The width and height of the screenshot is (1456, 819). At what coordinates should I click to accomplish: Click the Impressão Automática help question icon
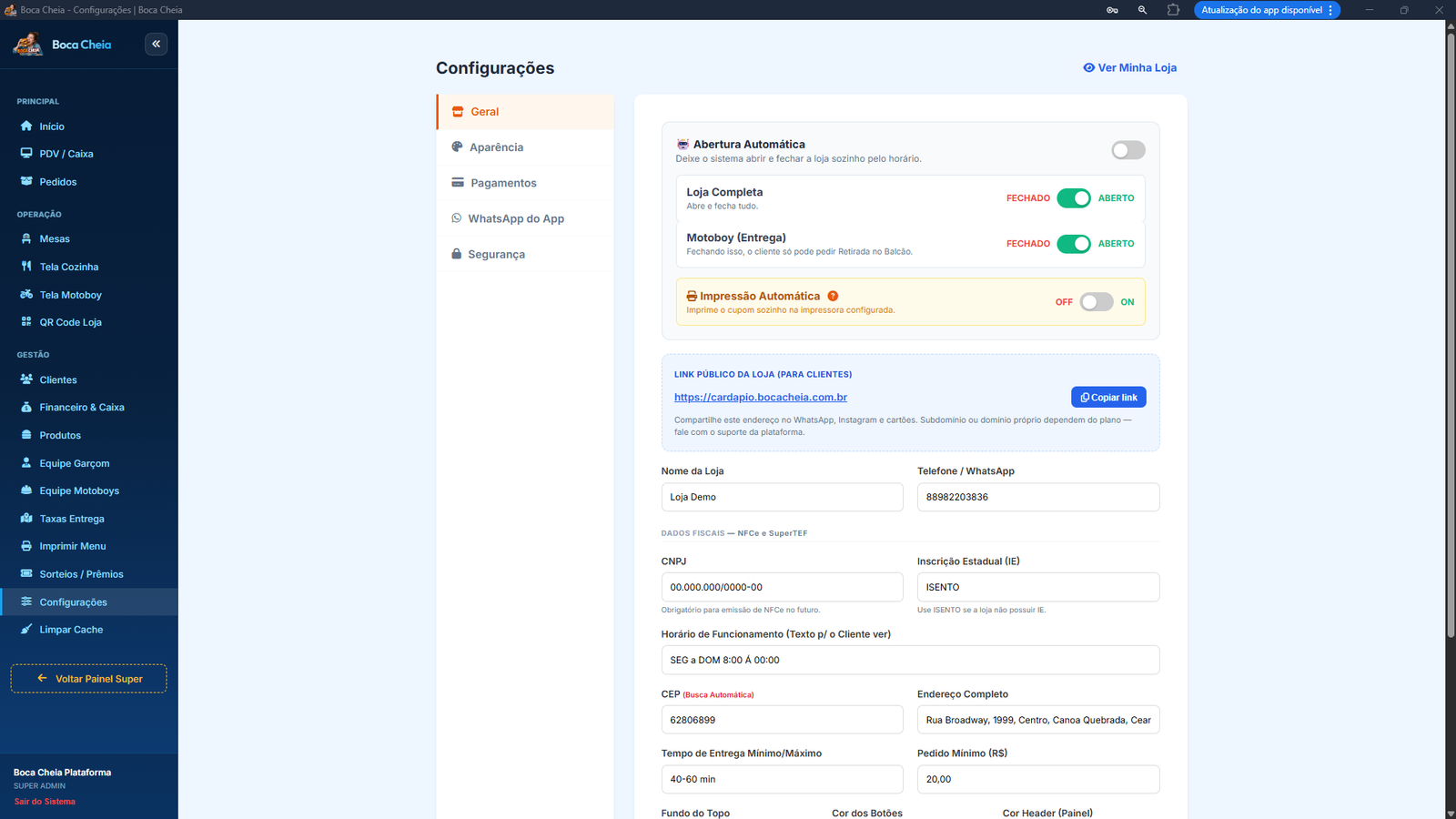coord(833,296)
